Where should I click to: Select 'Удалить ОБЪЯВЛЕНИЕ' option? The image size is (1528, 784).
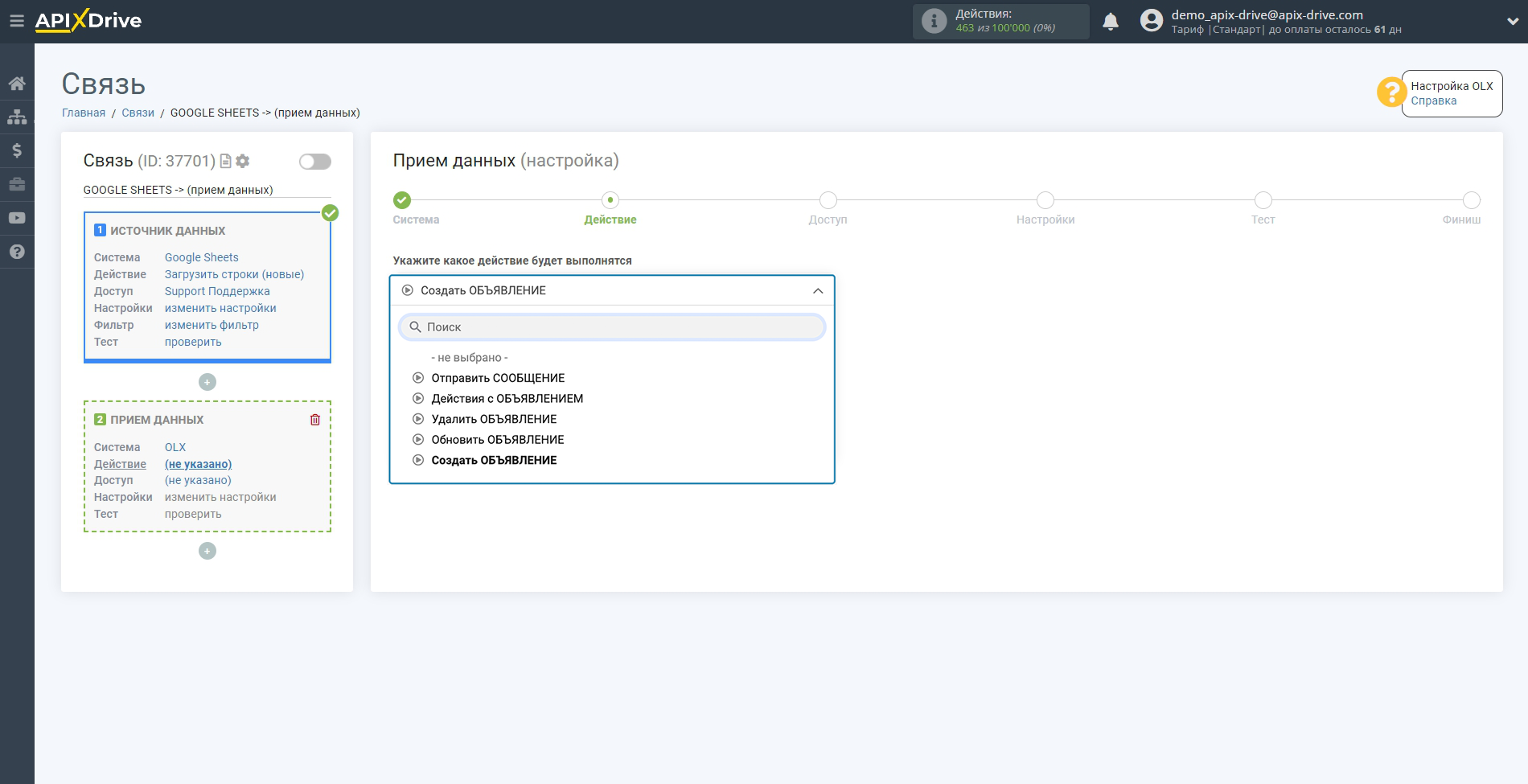494,419
